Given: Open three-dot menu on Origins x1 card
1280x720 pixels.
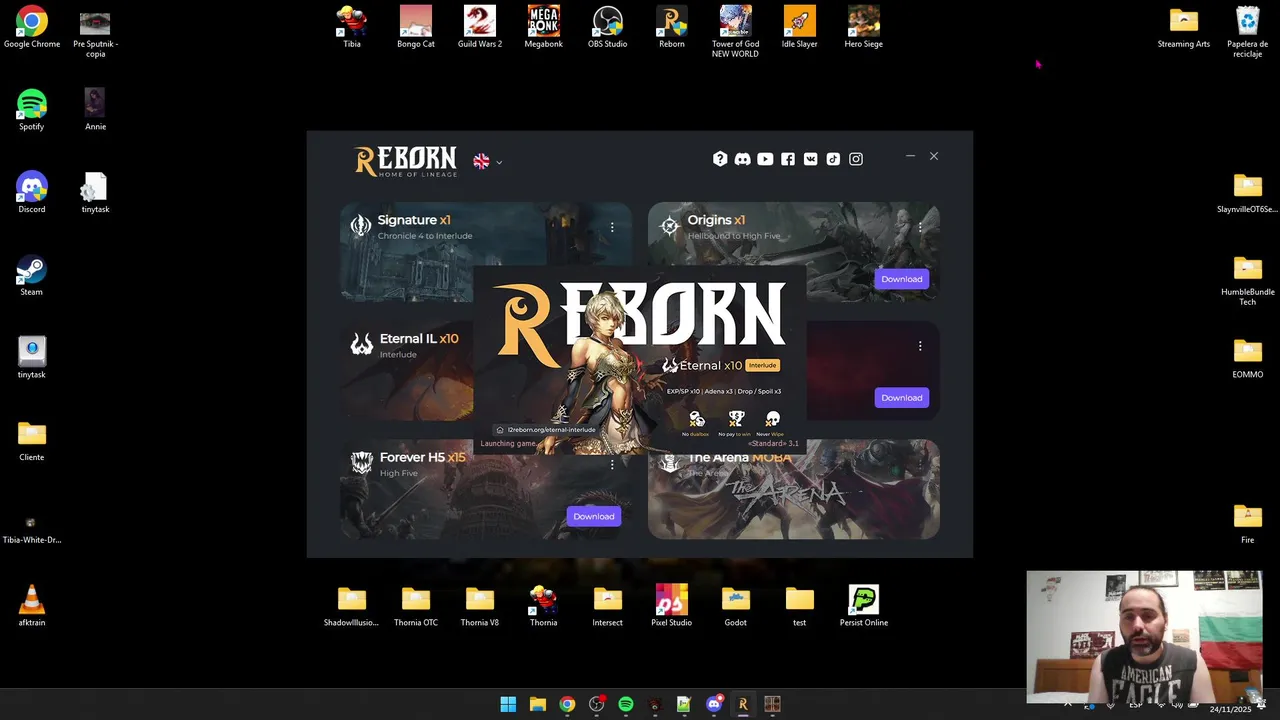Looking at the screenshot, I should click(x=920, y=227).
